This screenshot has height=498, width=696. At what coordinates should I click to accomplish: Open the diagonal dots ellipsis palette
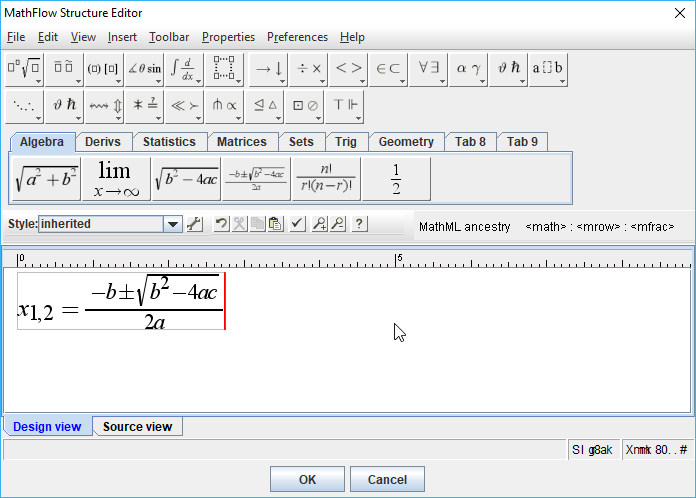coord(24,106)
